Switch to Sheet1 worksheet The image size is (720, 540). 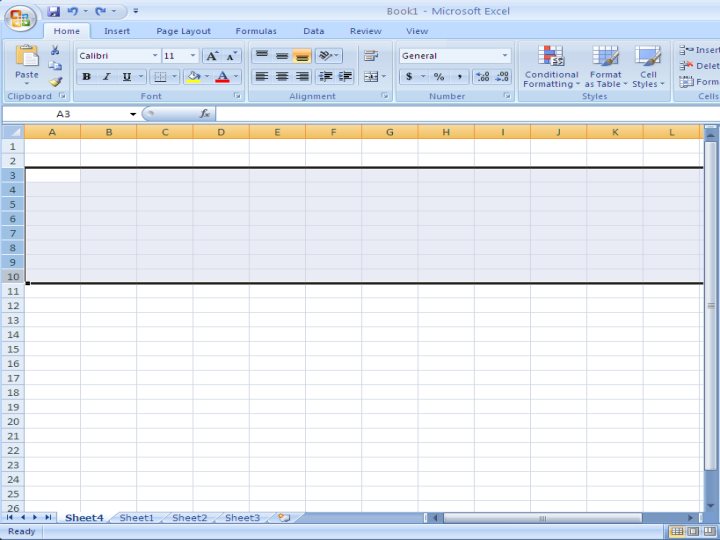(x=136, y=518)
